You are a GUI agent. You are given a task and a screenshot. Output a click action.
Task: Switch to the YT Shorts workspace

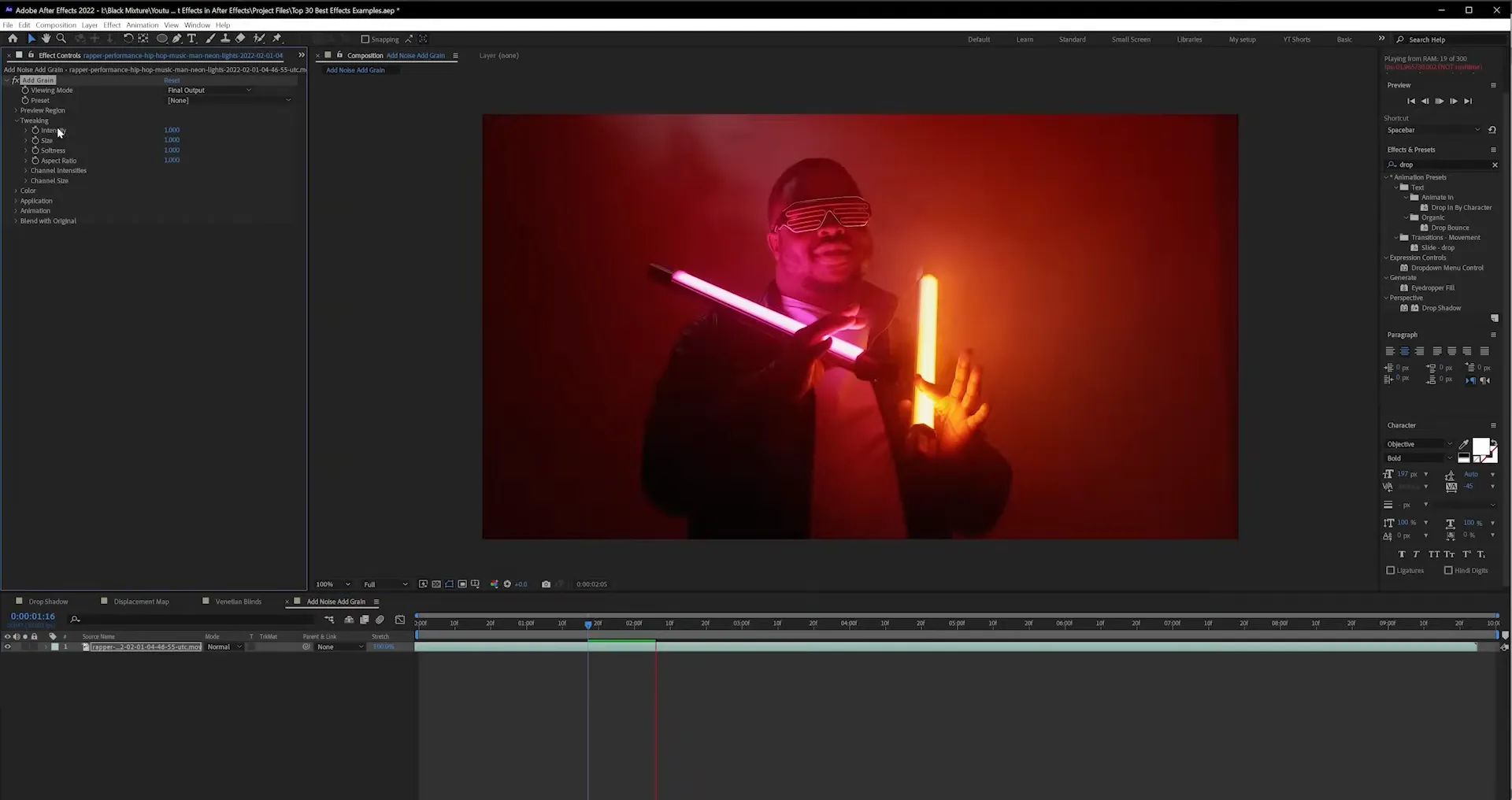click(1296, 39)
